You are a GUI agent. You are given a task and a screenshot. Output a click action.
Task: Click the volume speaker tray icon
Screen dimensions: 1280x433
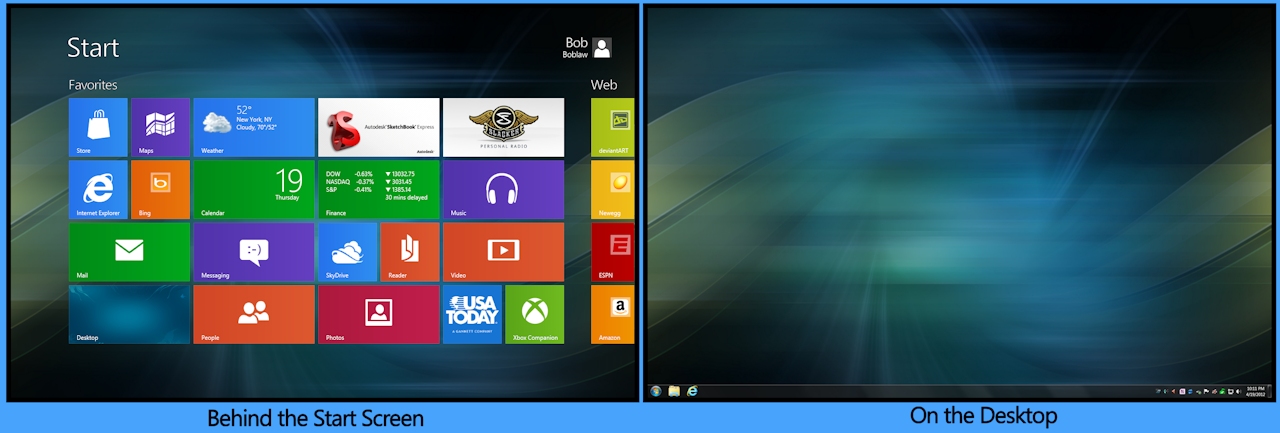(x=1239, y=391)
